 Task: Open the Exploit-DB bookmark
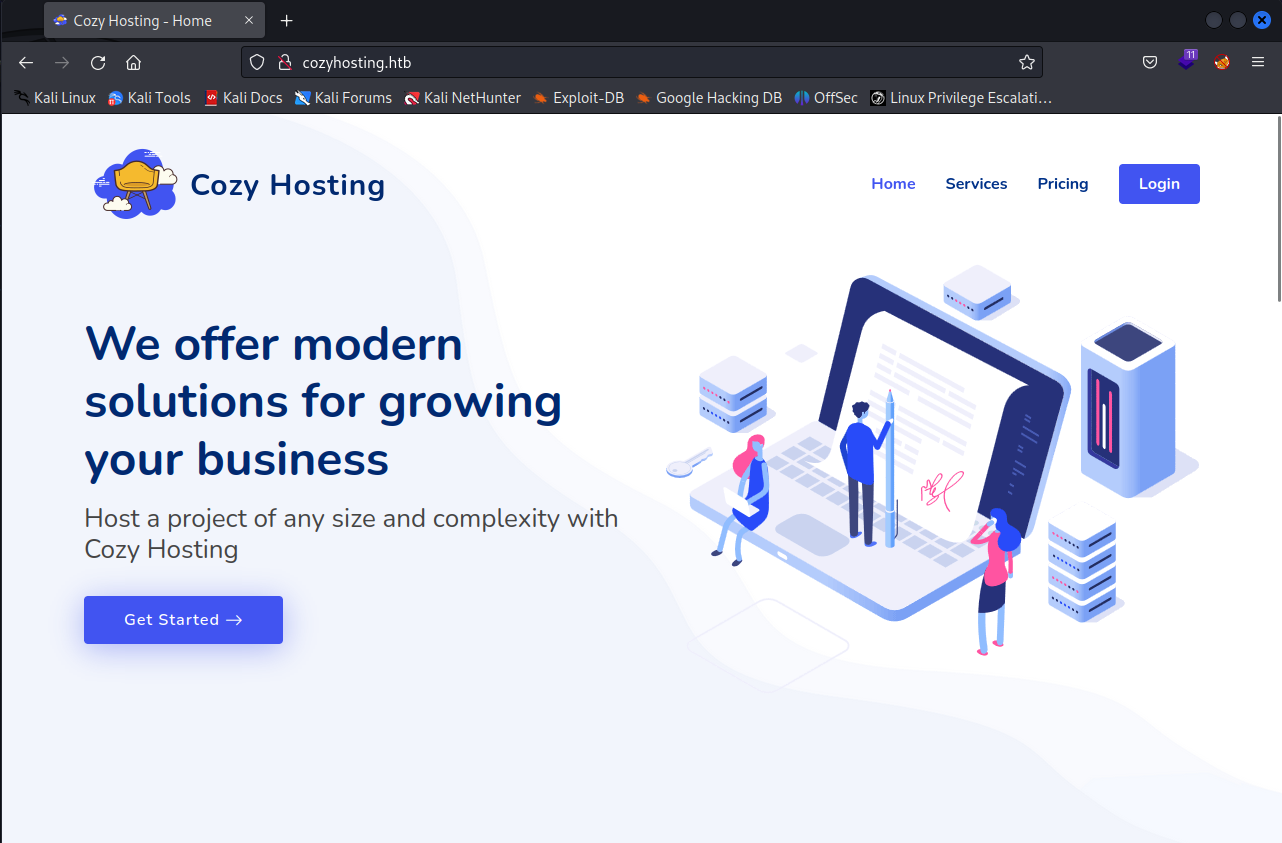[579, 98]
